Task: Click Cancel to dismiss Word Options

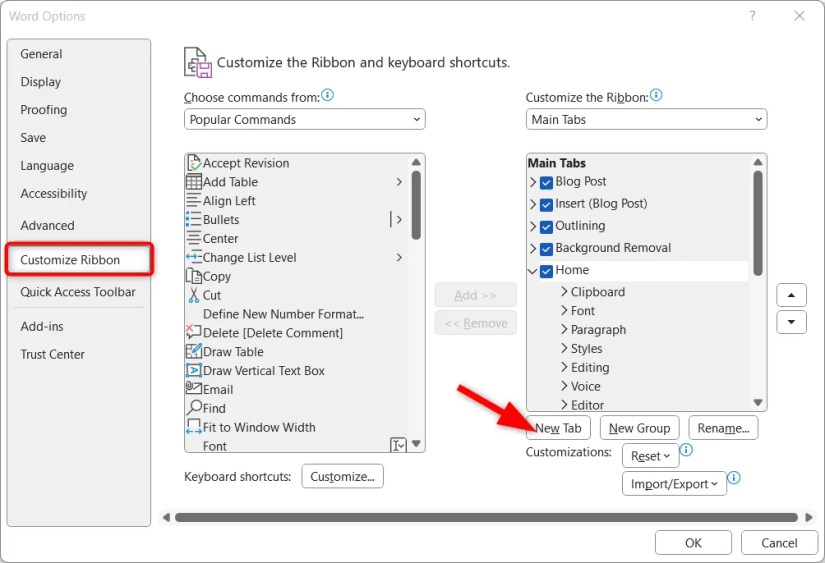Action: (779, 542)
